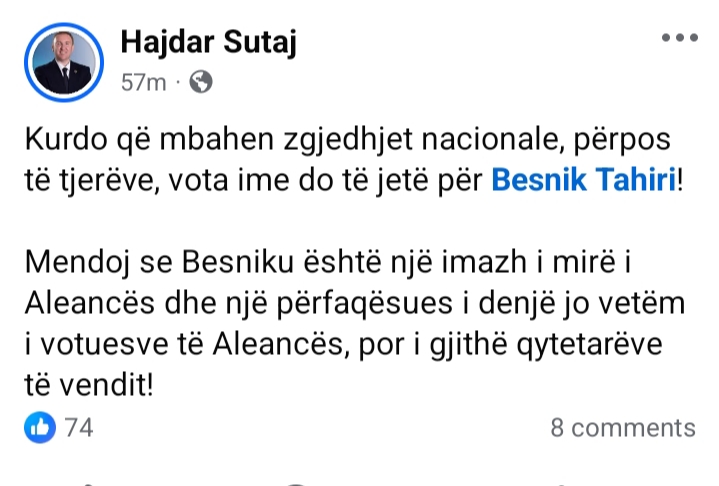View the 8 comments on the post
The width and height of the screenshot is (719, 486).
tap(622, 428)
